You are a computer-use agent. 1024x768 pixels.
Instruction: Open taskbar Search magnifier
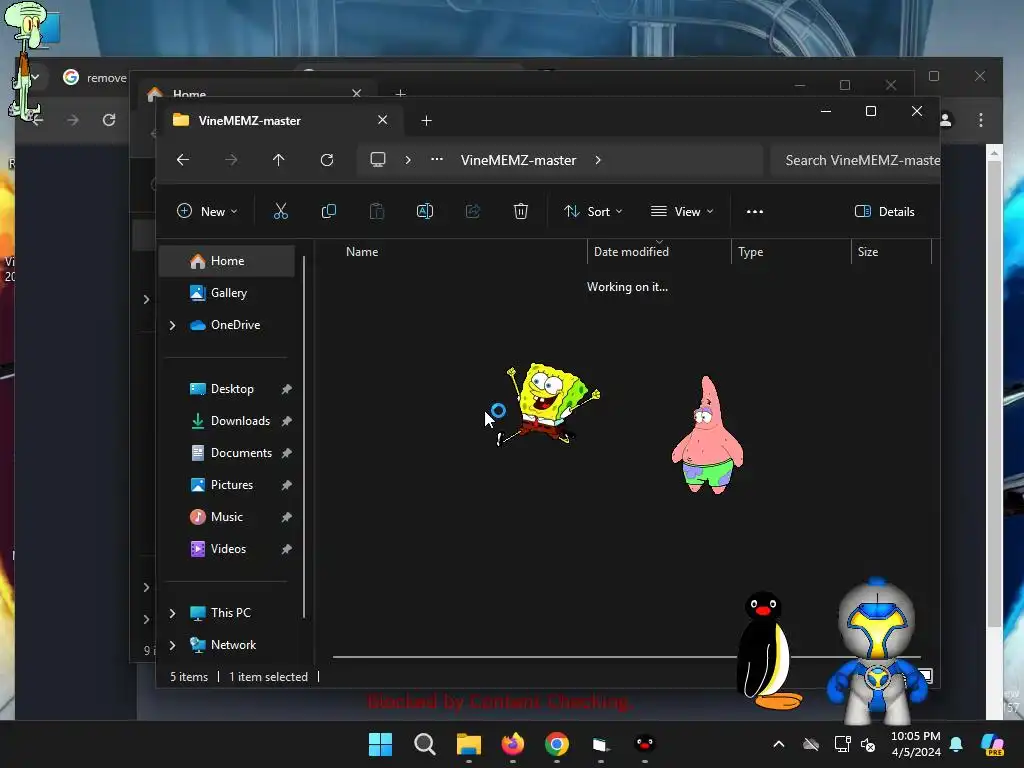[x=424, y=744]
